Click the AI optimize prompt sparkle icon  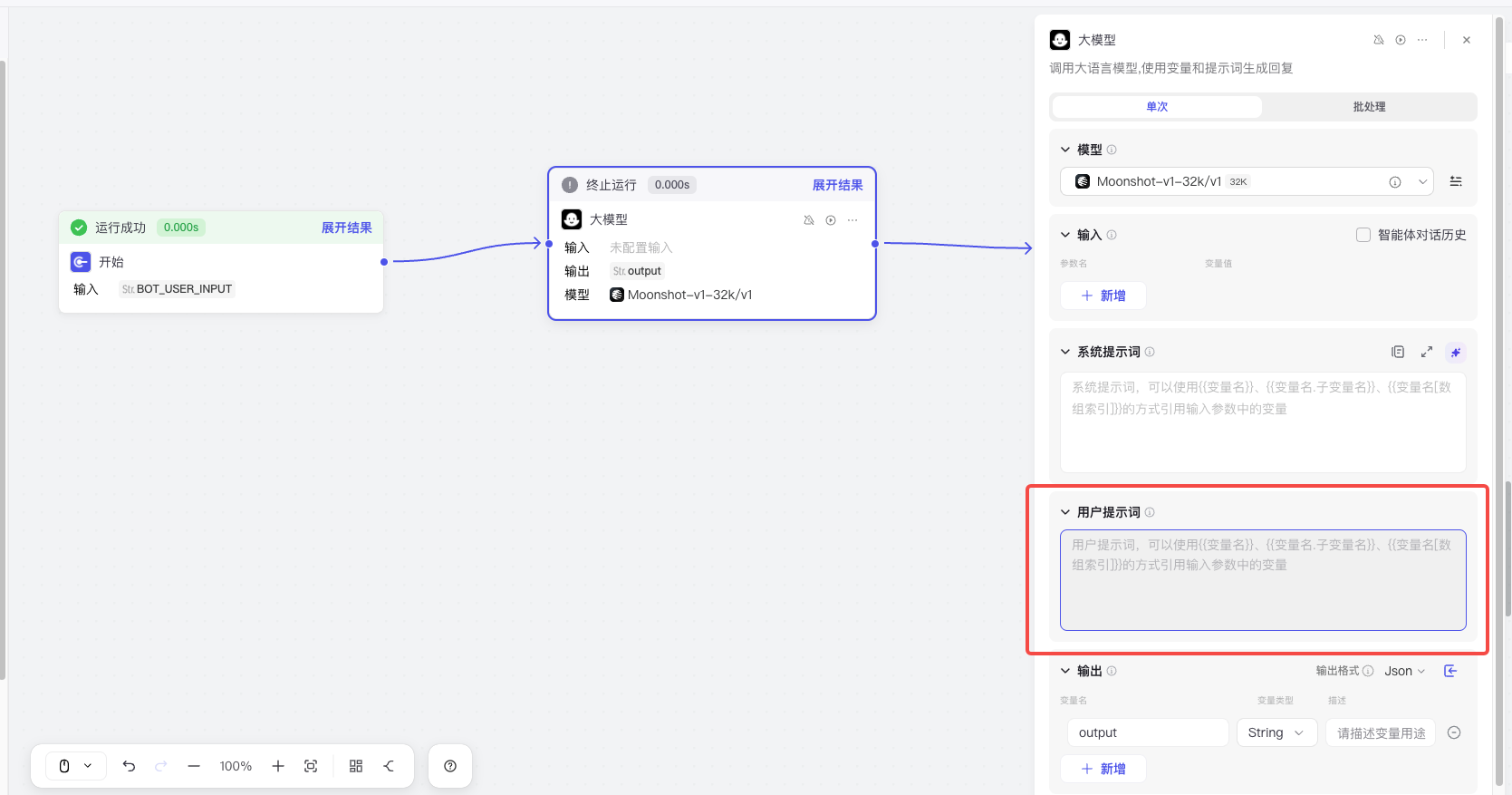(1456, 352)
